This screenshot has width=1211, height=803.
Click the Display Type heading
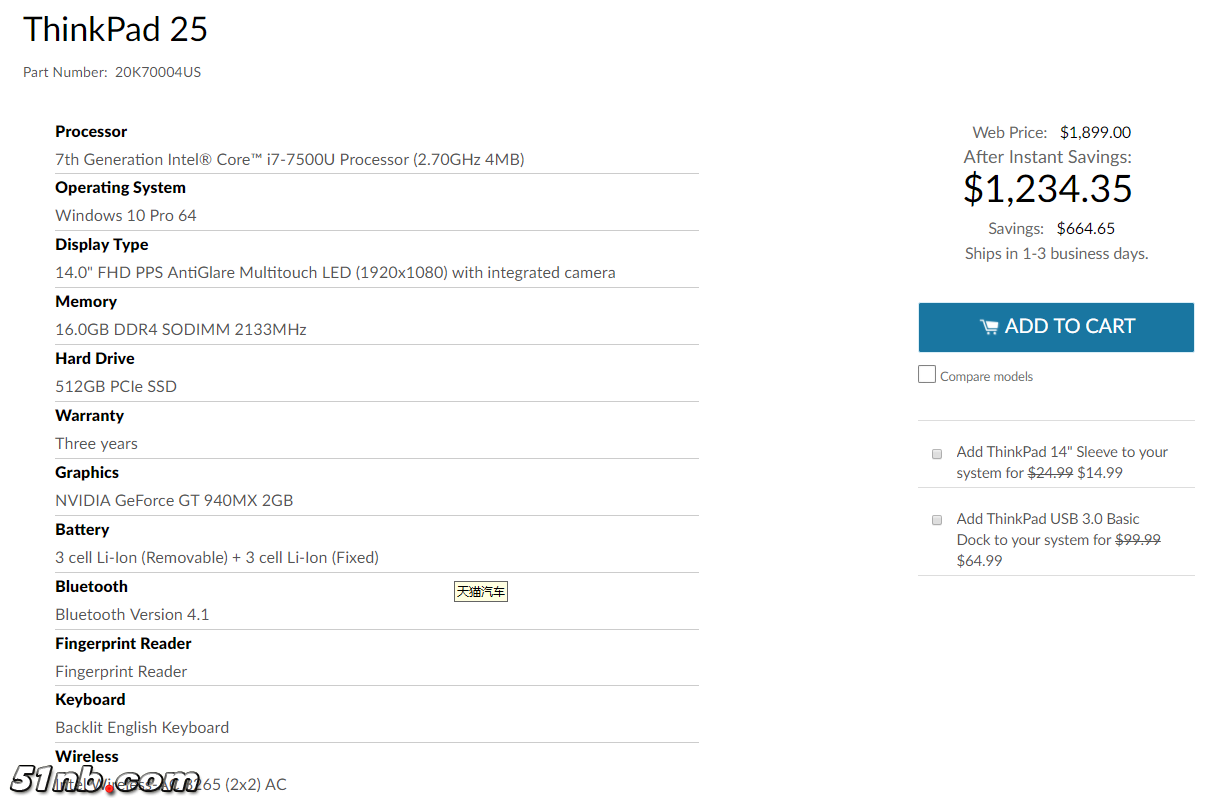102,244
